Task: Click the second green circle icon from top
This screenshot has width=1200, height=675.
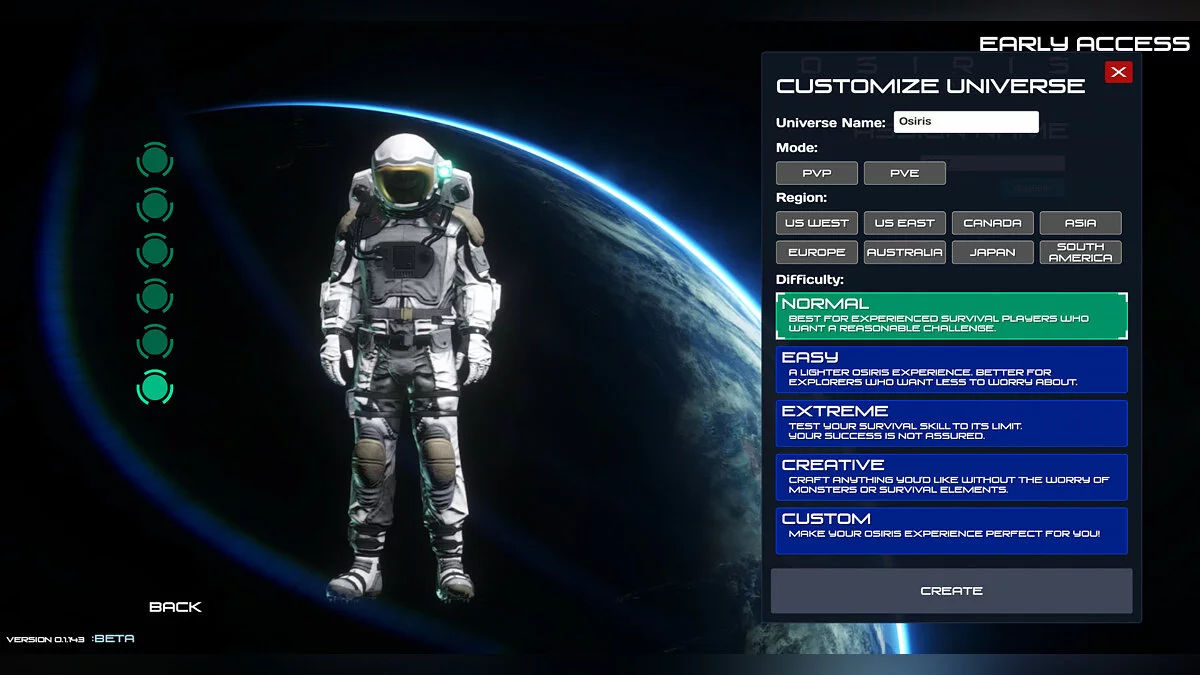Action: tap(155, 206)
